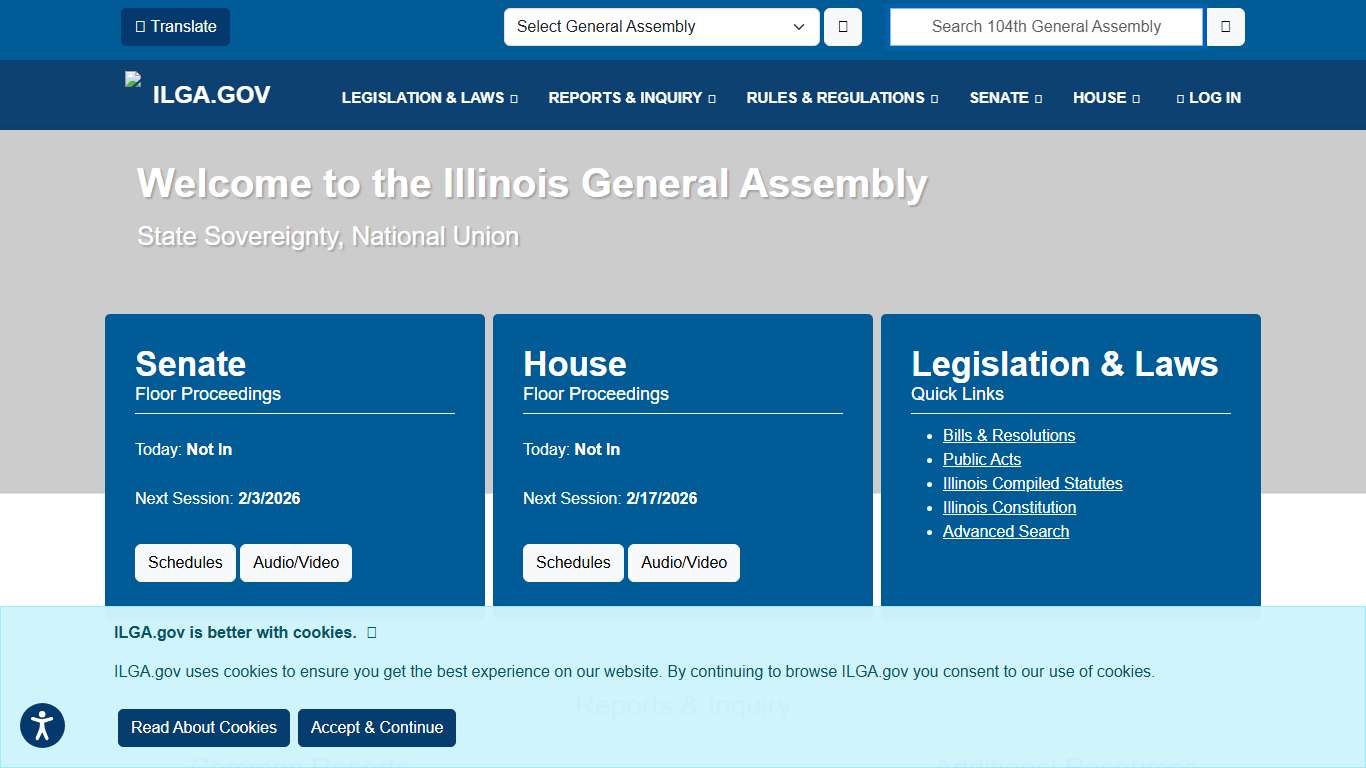Image resolution: width=1366 pixels, height=768 pixels.
Task: Click the ILGA.GOV flag logo
Action: (x=133, y=80)
